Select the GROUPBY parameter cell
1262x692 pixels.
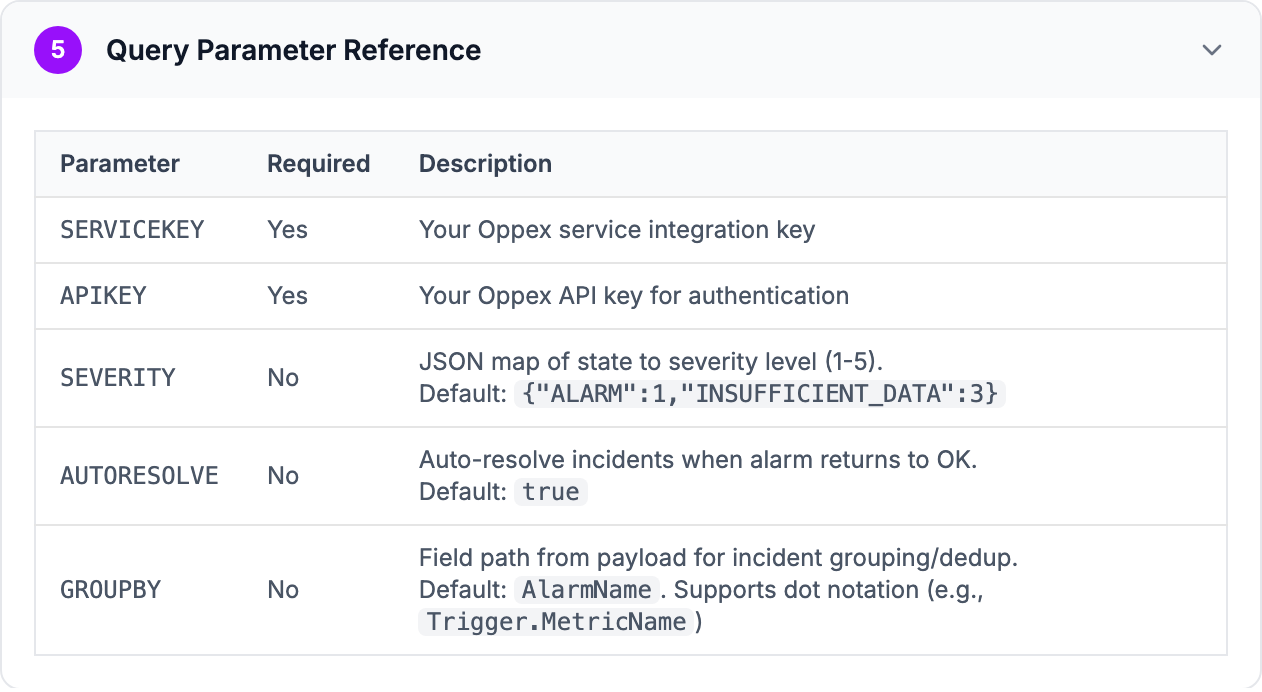tap(110, 590)
